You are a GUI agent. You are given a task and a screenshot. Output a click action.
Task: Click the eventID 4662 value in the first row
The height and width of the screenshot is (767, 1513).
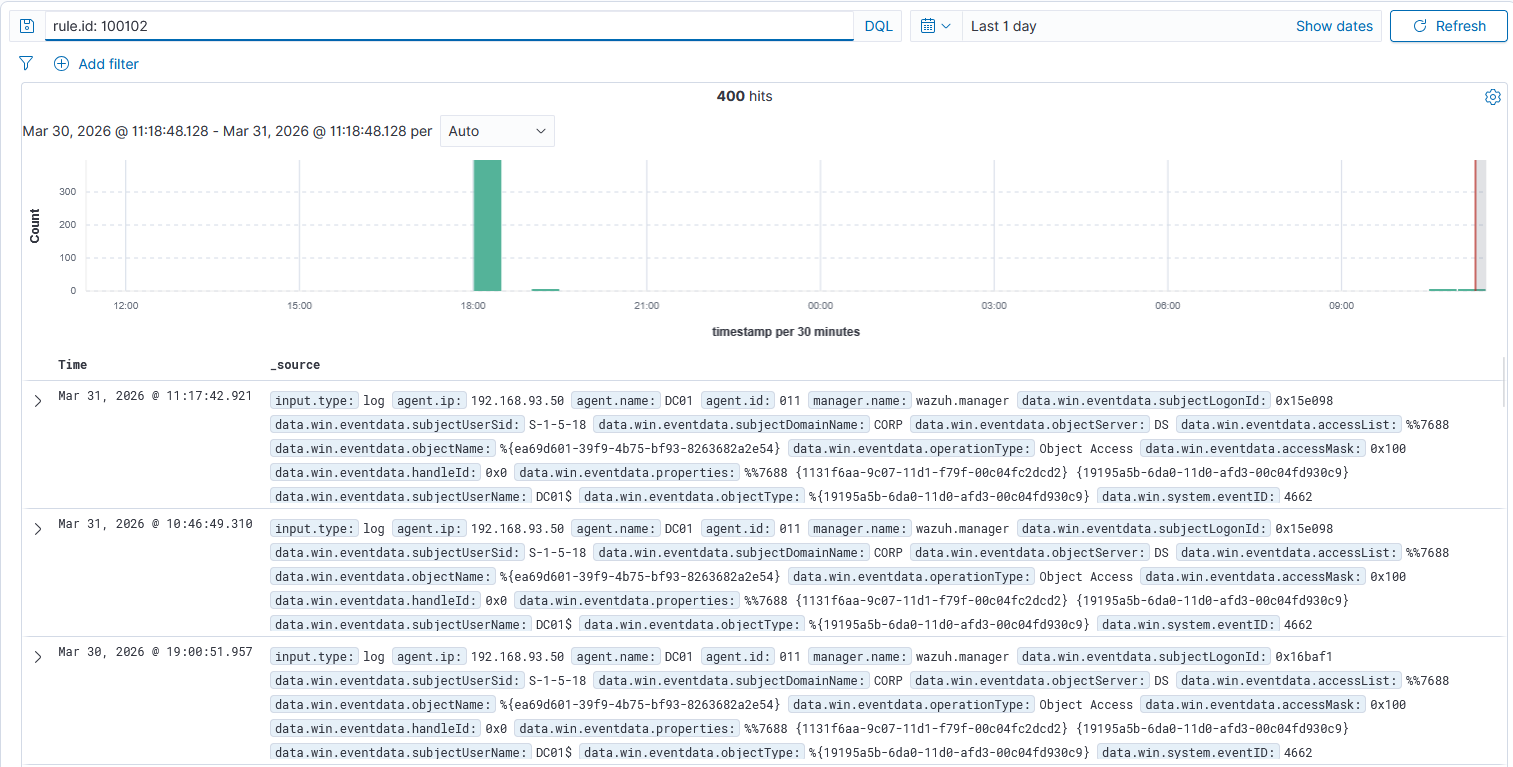pos(1298,497)
